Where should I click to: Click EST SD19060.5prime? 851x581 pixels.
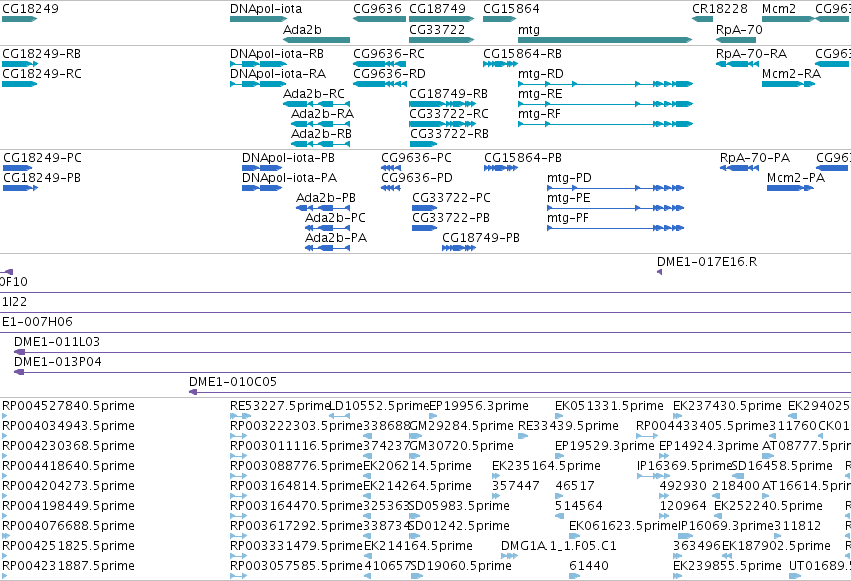pyautogui.click(x=461, y=566)
